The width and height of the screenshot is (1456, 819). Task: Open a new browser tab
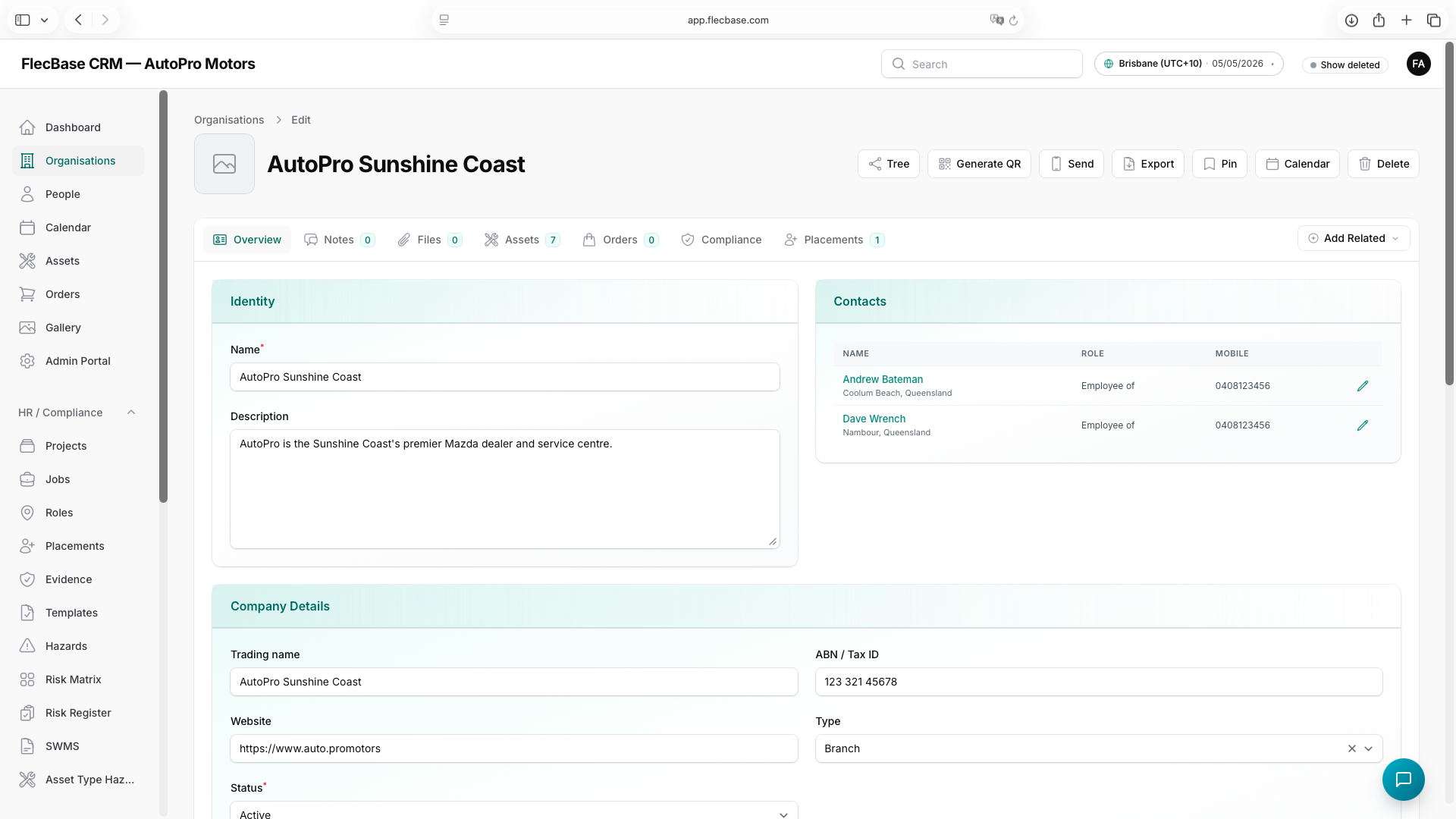pyautogui.click(x=1406, y=20)
